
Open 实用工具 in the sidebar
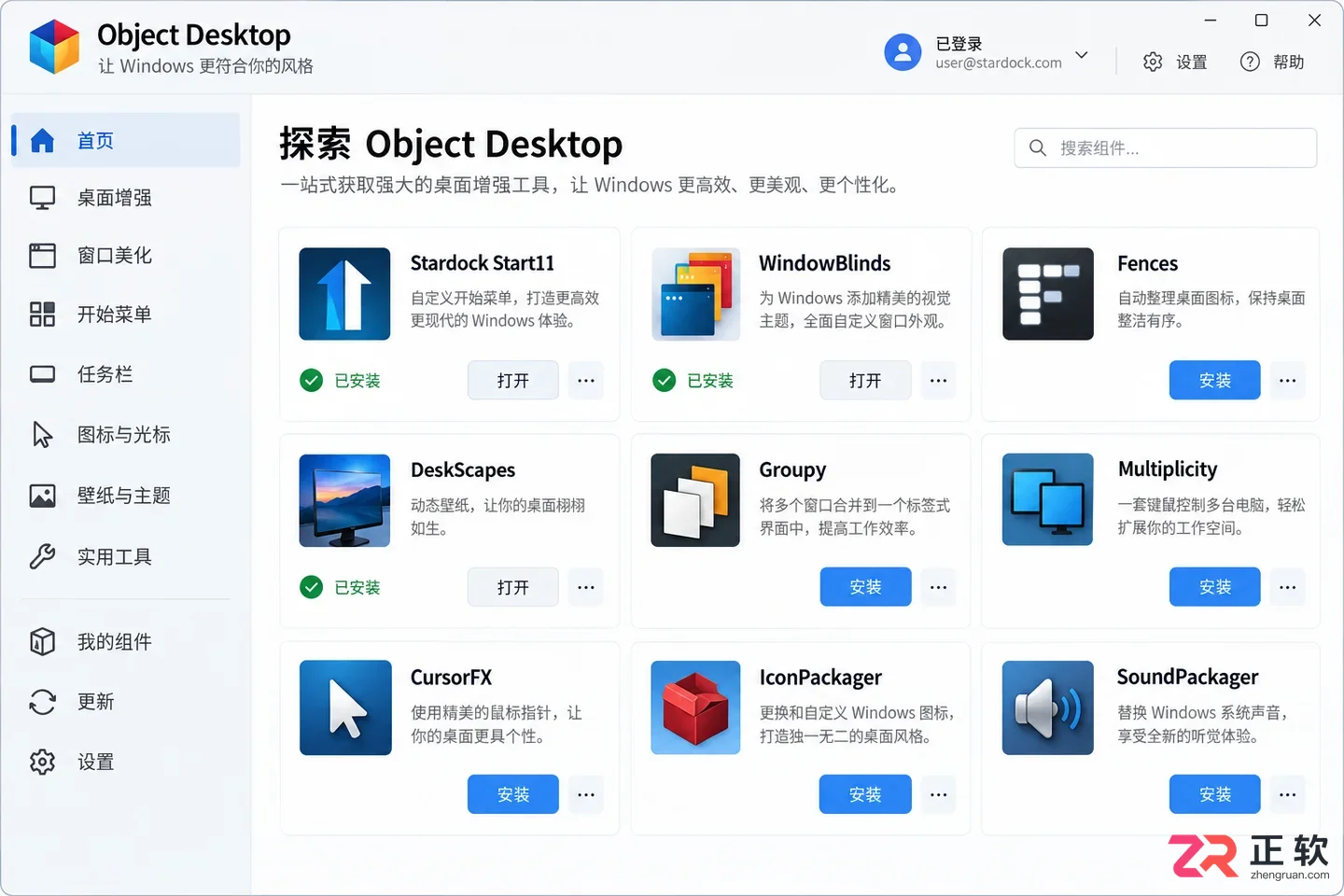125,557
